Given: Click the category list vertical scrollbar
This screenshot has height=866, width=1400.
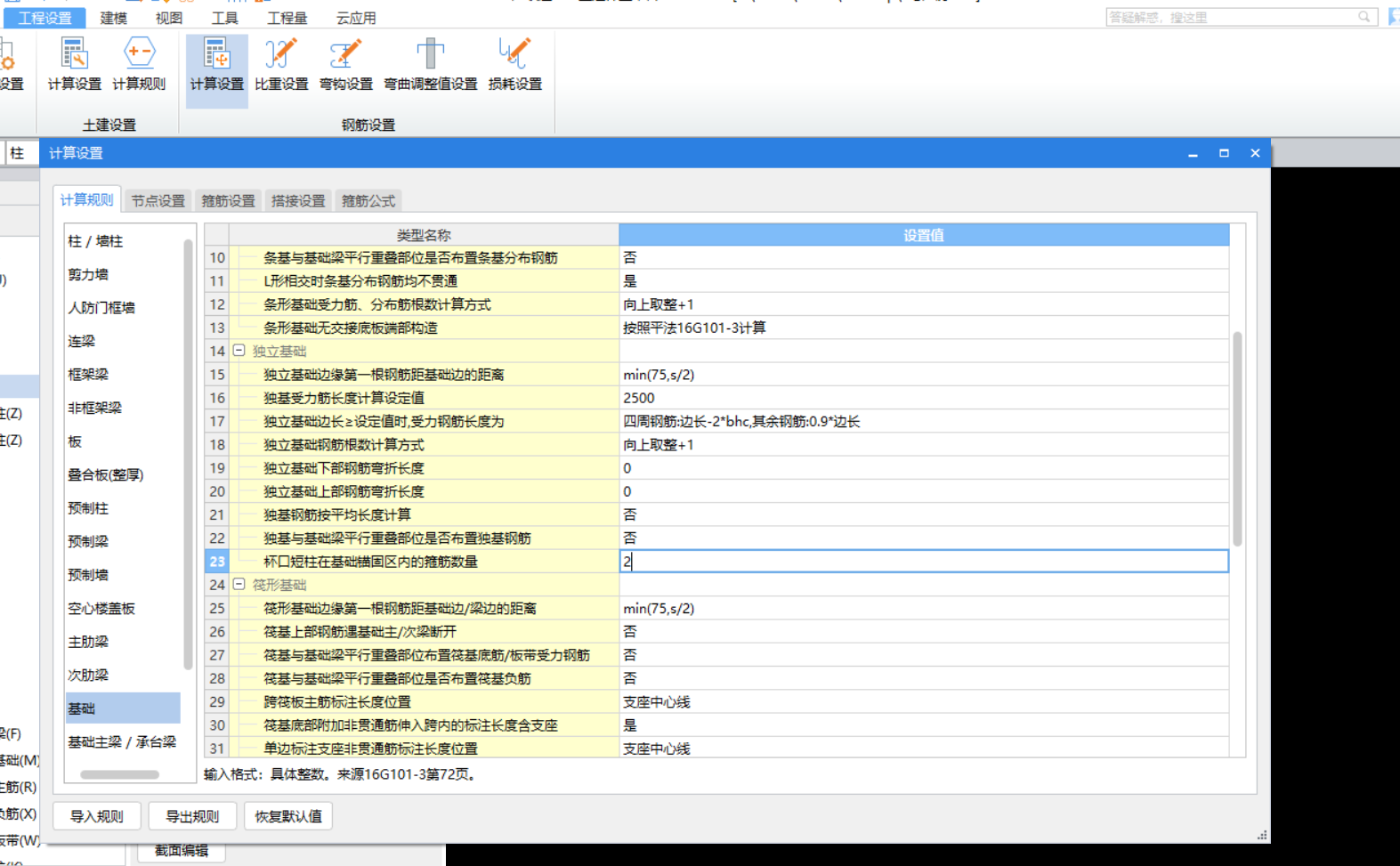Looking at the screenshot, I should (x=188, y=454).
